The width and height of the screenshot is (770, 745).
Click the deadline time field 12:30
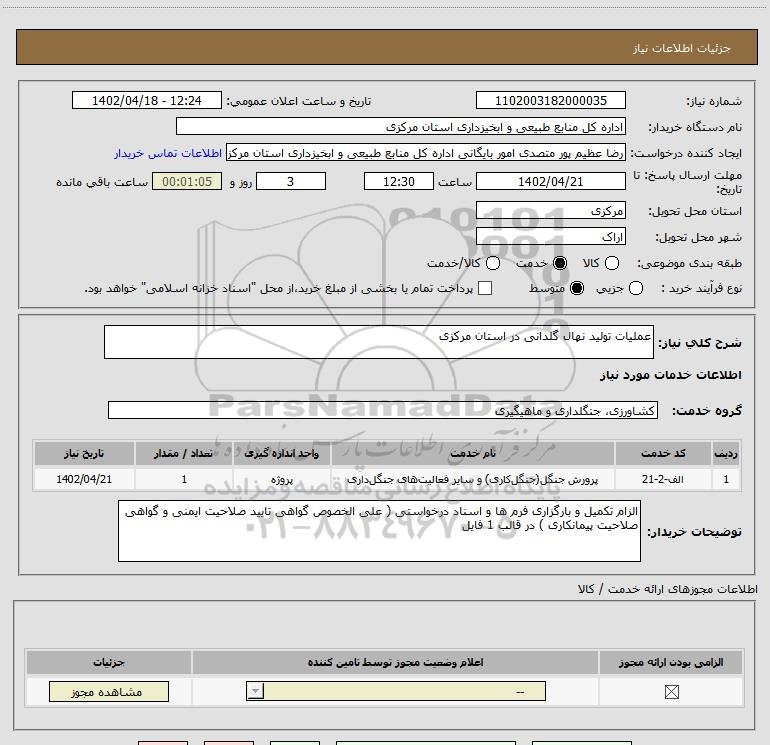click(399, 181)
